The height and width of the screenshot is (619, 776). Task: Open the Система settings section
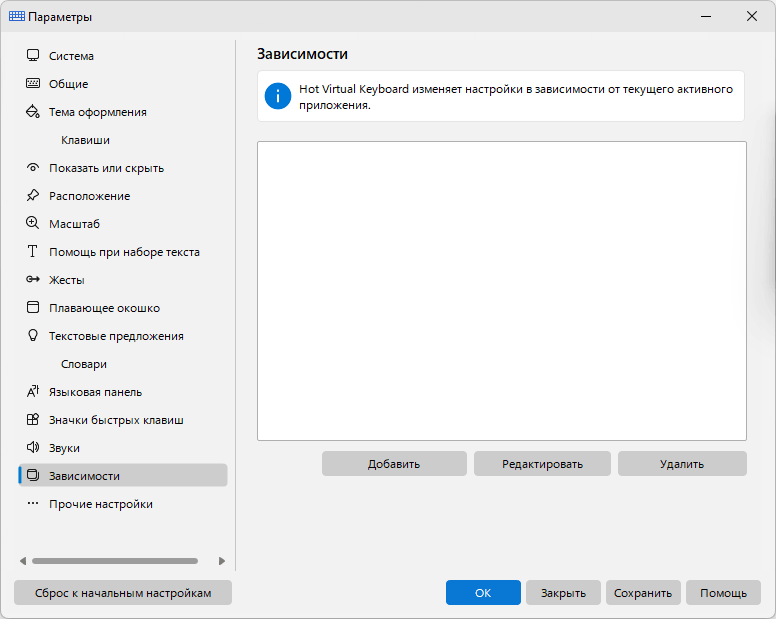point(123,56)
